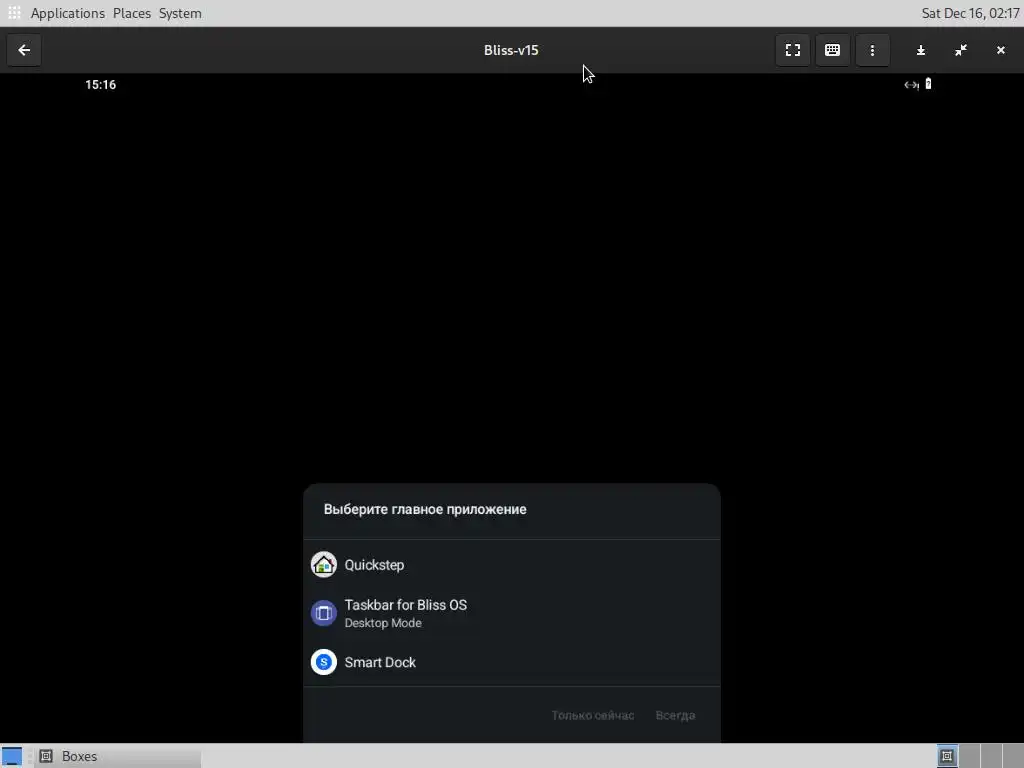Image resolution: width=1024 pixels, height=768 pixels.
Task: Click the download arrow icon in header
Action: coord(921,50)
